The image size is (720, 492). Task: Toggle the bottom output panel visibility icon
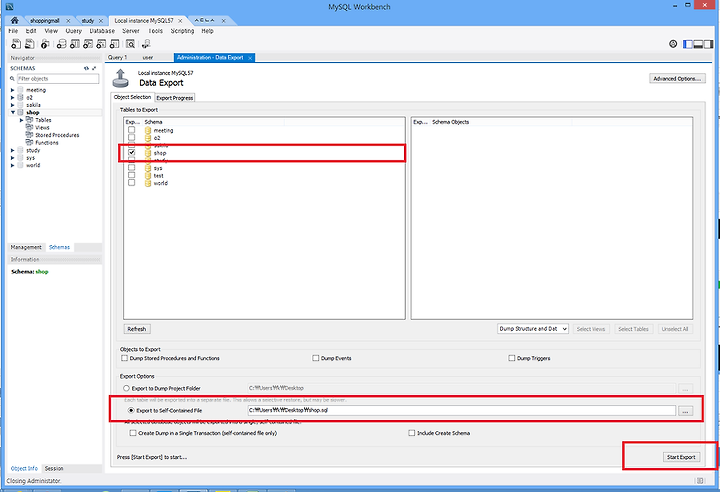coord(698,44)
